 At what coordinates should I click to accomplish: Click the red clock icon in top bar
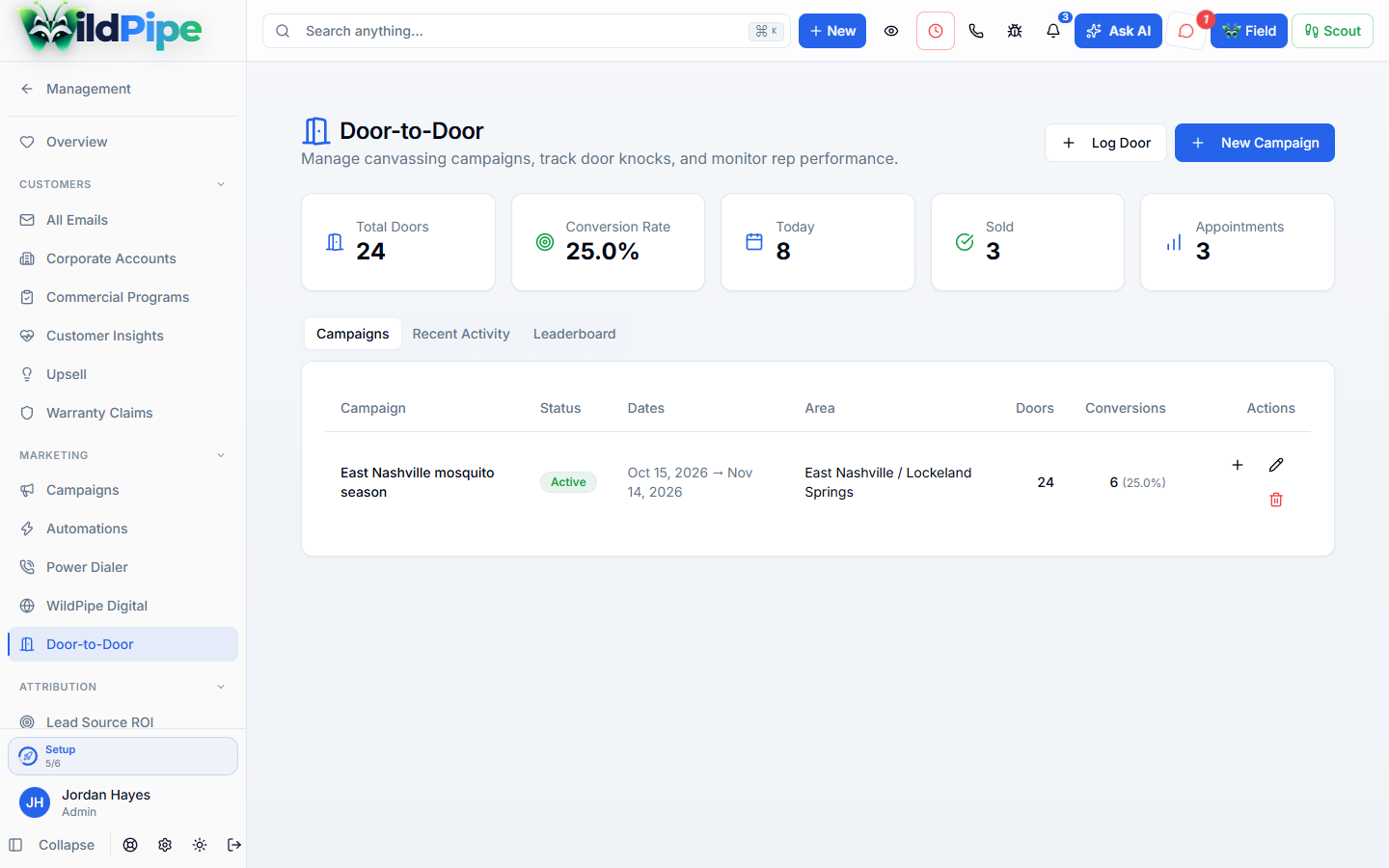(936, 31)
